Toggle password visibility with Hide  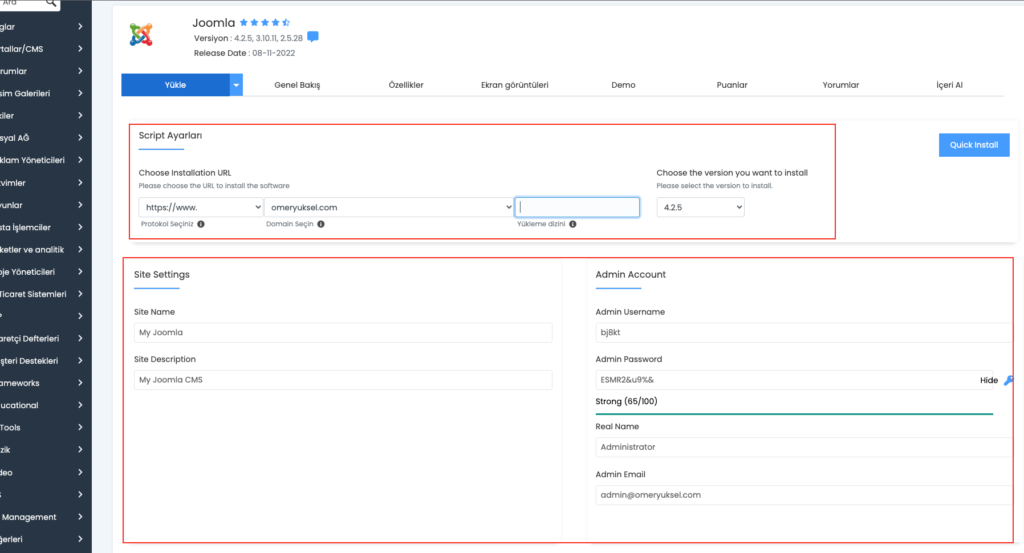989,380
